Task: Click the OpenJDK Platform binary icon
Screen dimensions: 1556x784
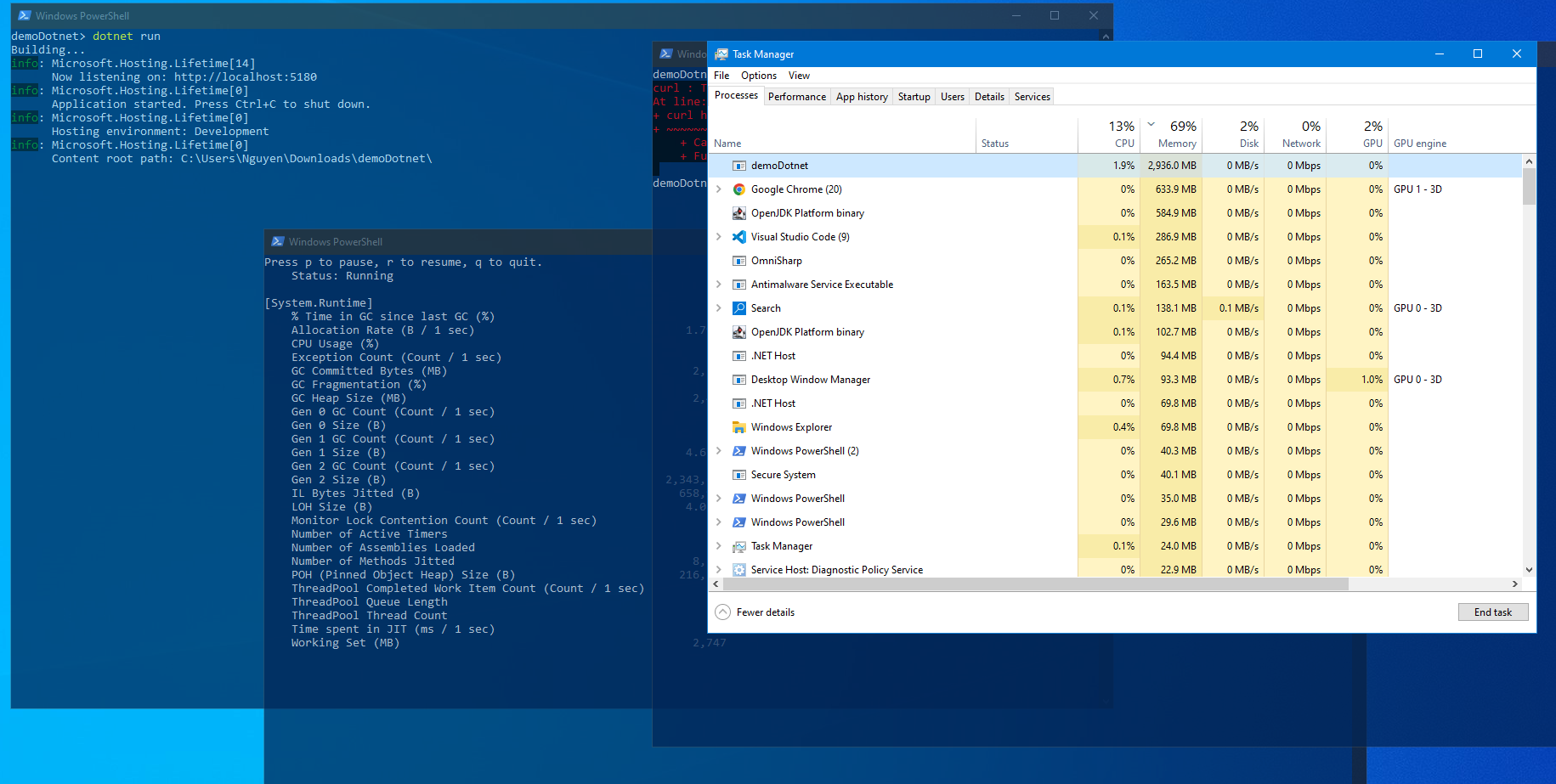Action: click(738, 212)
